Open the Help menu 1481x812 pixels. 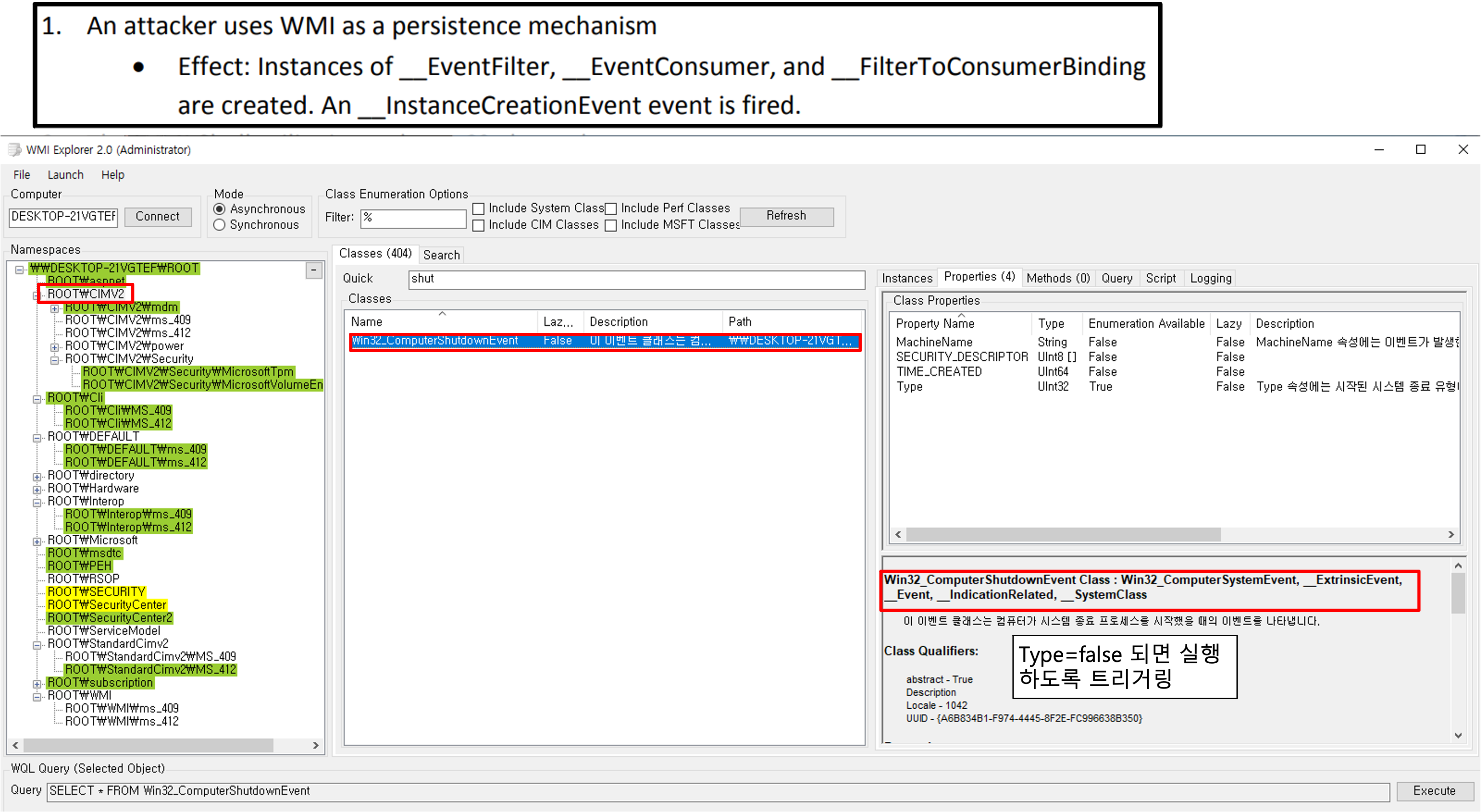112,175
